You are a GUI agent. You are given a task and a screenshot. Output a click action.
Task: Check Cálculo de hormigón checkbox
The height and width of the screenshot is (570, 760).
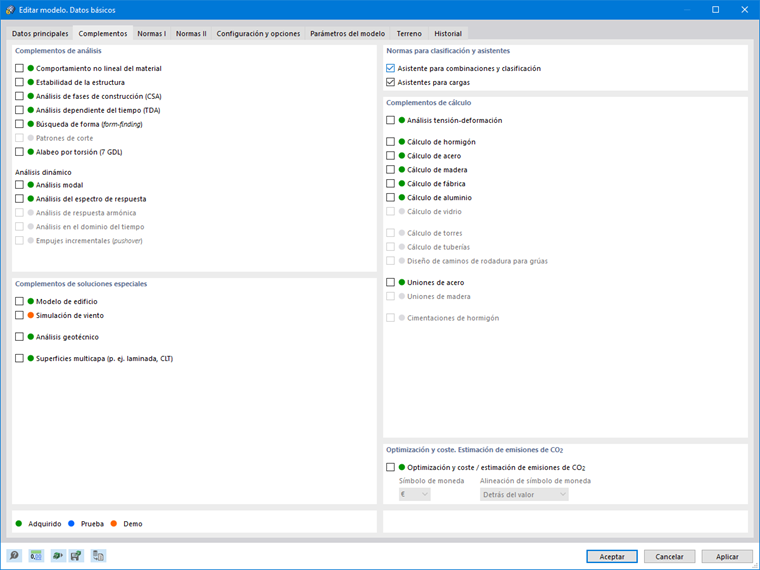pos(391,142)
